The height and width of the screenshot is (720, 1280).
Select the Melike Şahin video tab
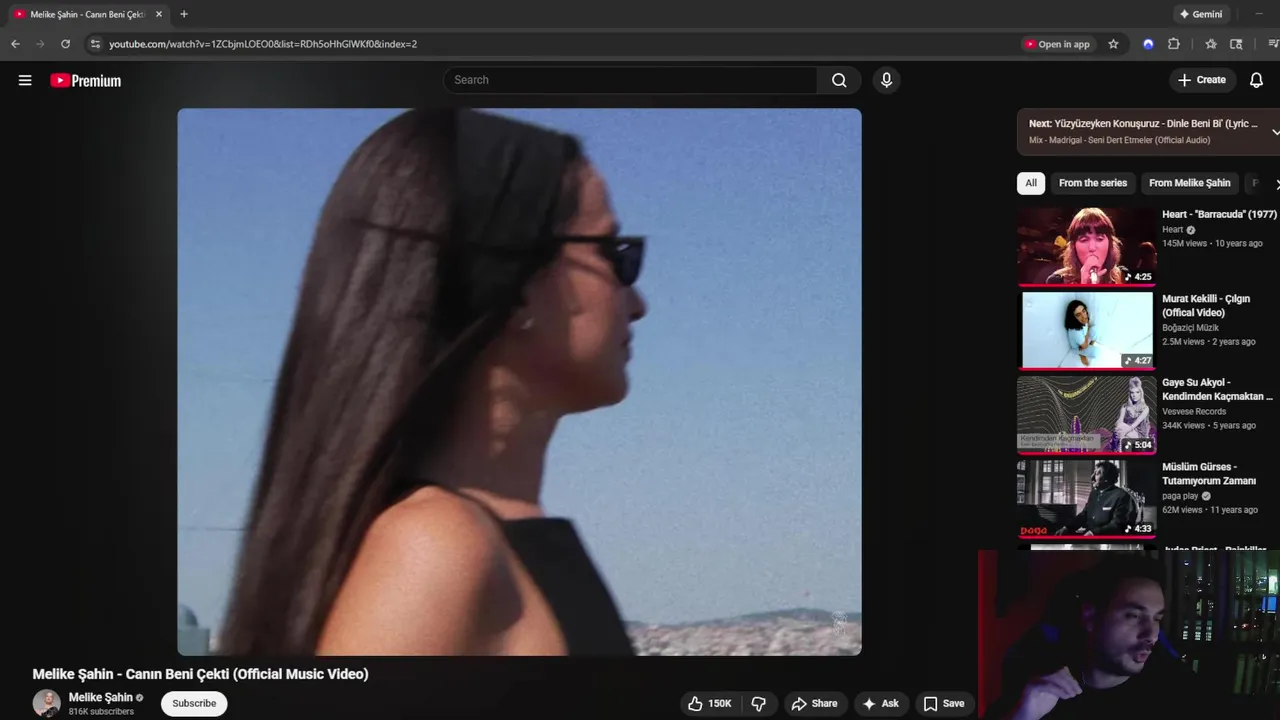86,14
